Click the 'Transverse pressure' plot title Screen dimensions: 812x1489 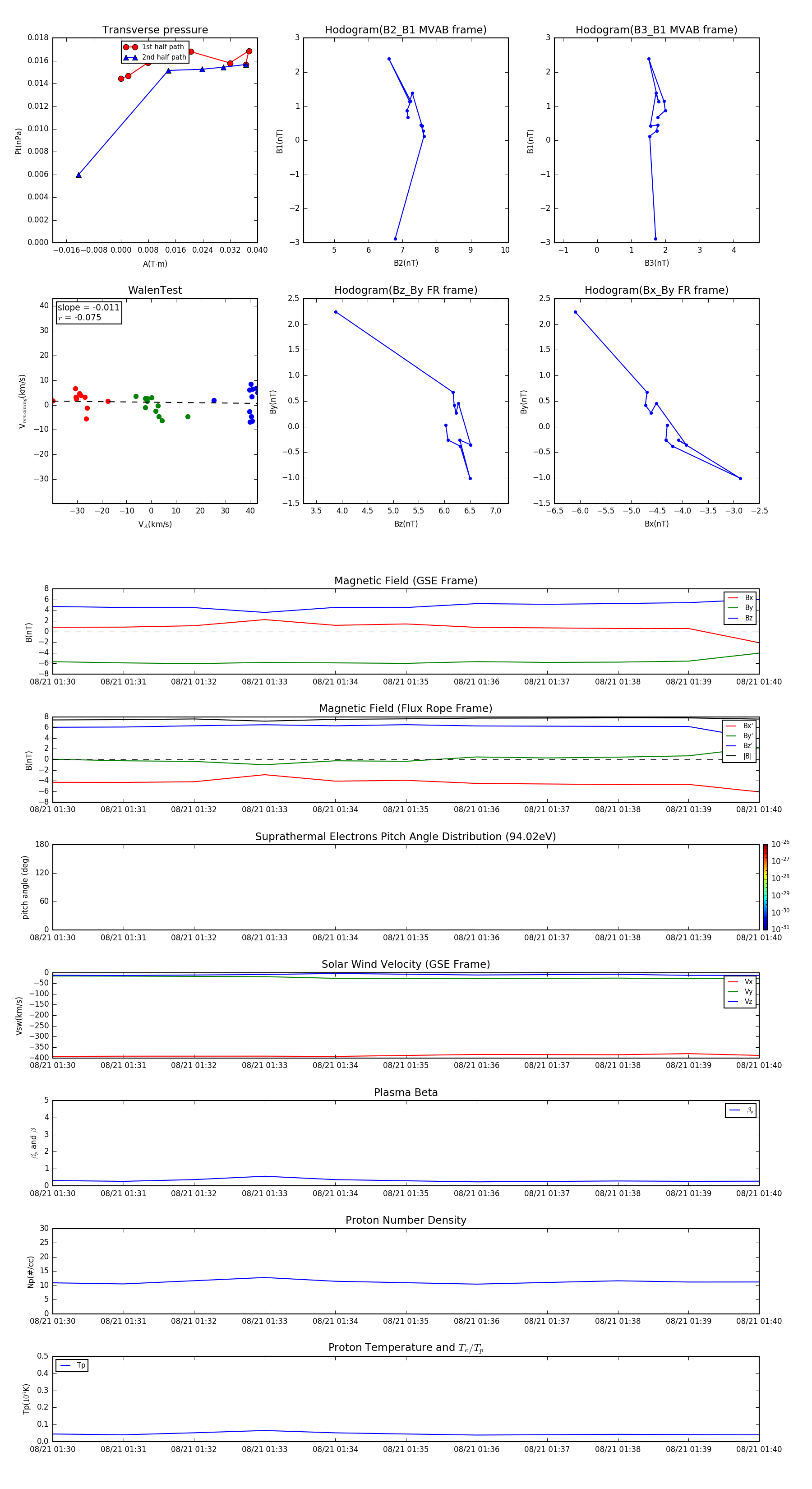pos(155,30)
